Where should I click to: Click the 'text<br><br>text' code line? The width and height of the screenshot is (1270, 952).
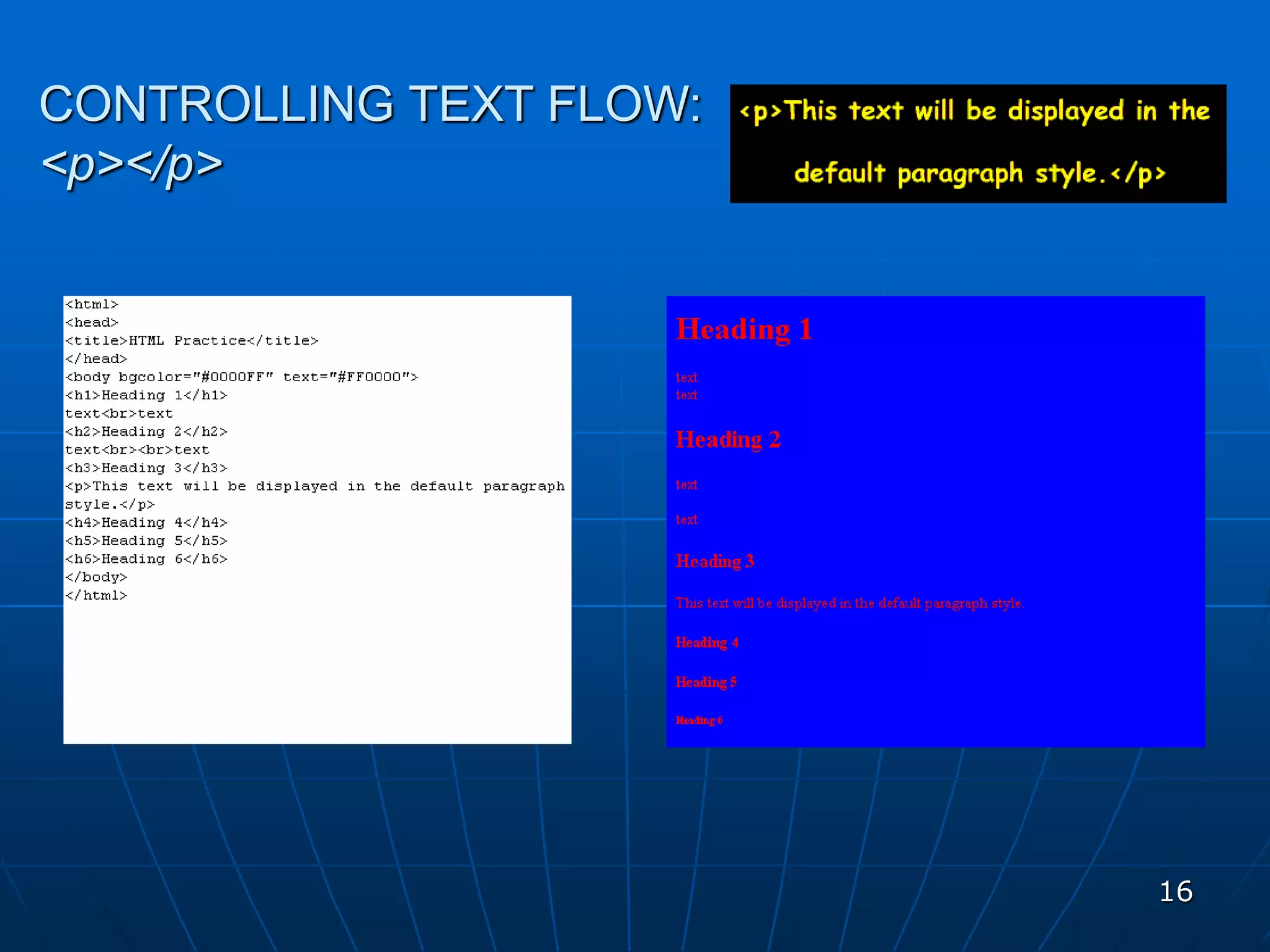click(x=137, y=450)
